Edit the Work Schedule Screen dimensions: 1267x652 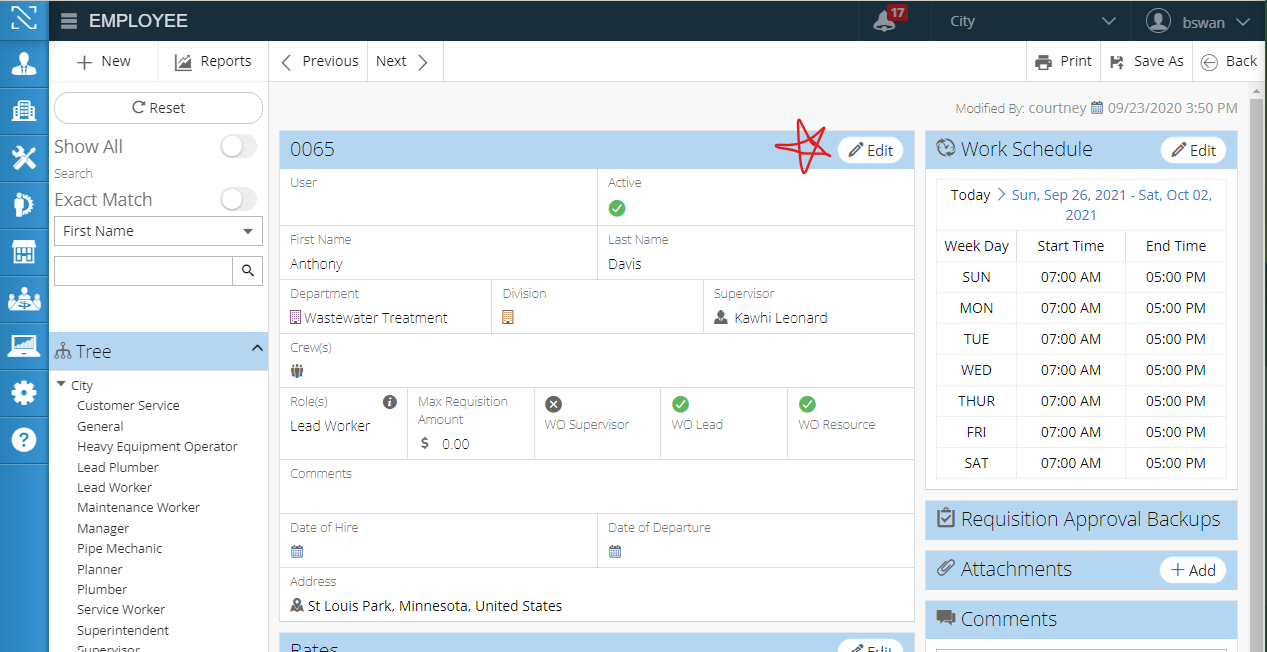pos(1193,150)
